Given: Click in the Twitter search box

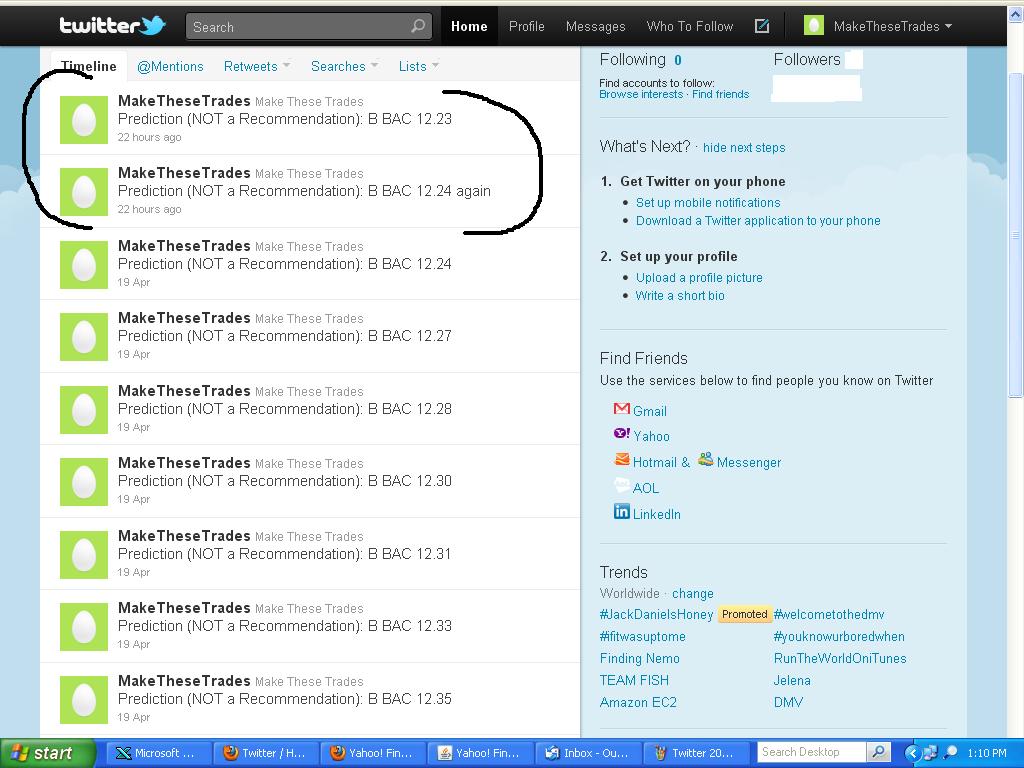Looking at the screenshot, I should click(308, 27).
